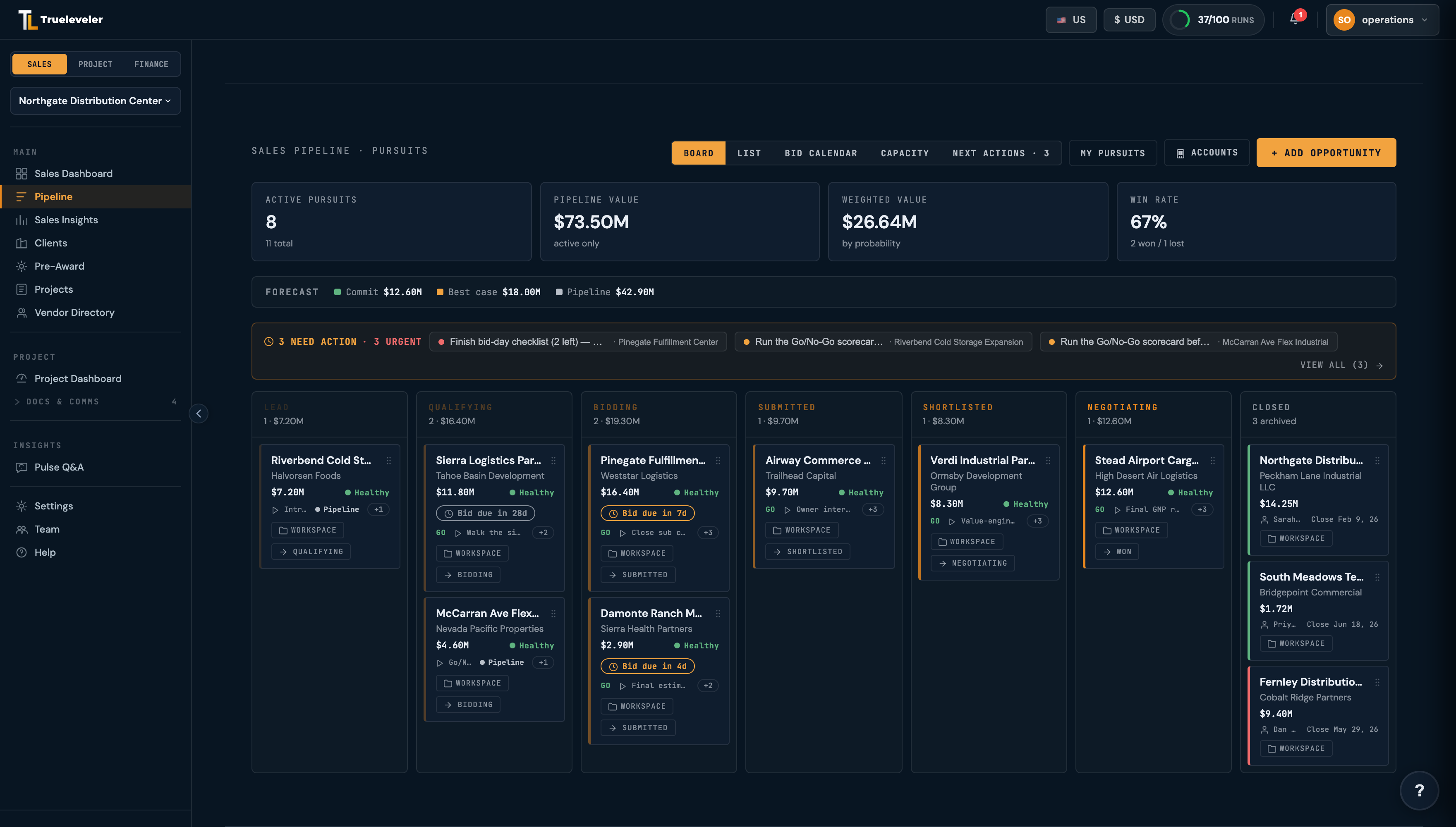Collapse the sidebar with arrow button
1456x827 pixels.
pos(198,413)
